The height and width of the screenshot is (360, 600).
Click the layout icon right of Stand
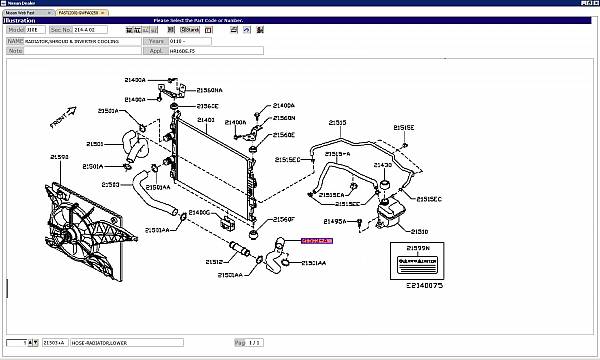[209, 29]
